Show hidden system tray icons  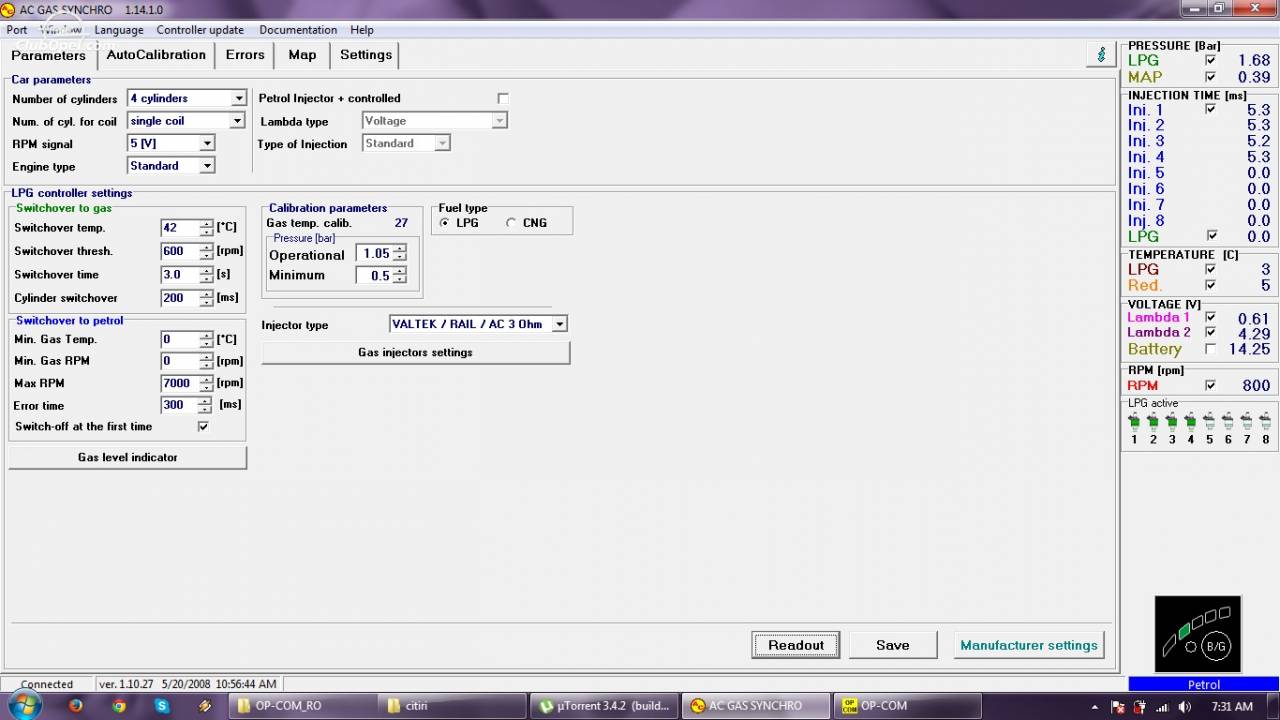pyautogui.click(x=1095, y=707)
